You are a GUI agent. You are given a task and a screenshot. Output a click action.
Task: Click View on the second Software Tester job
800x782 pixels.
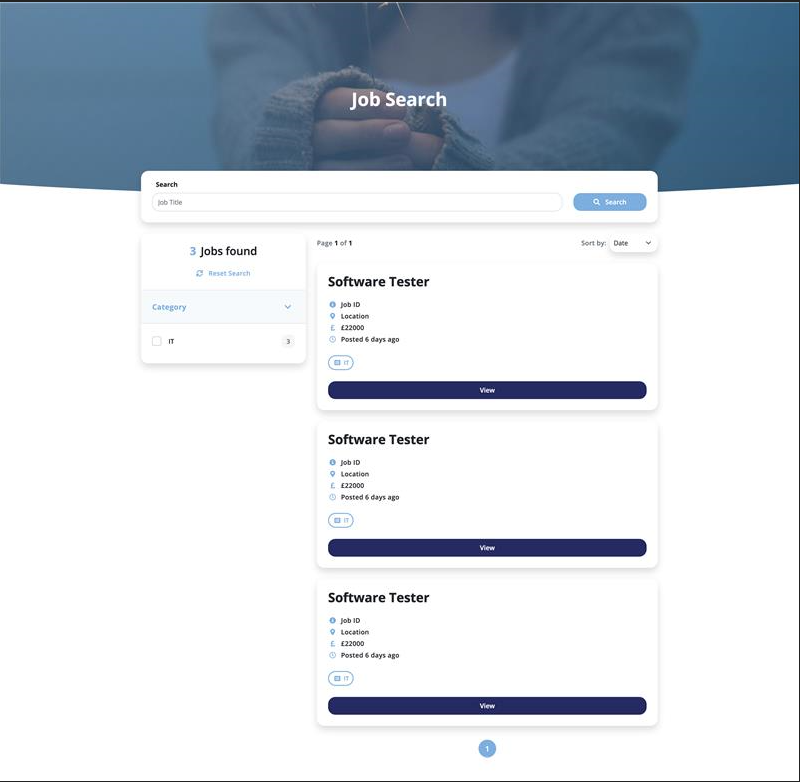click(x=487, y=547)
